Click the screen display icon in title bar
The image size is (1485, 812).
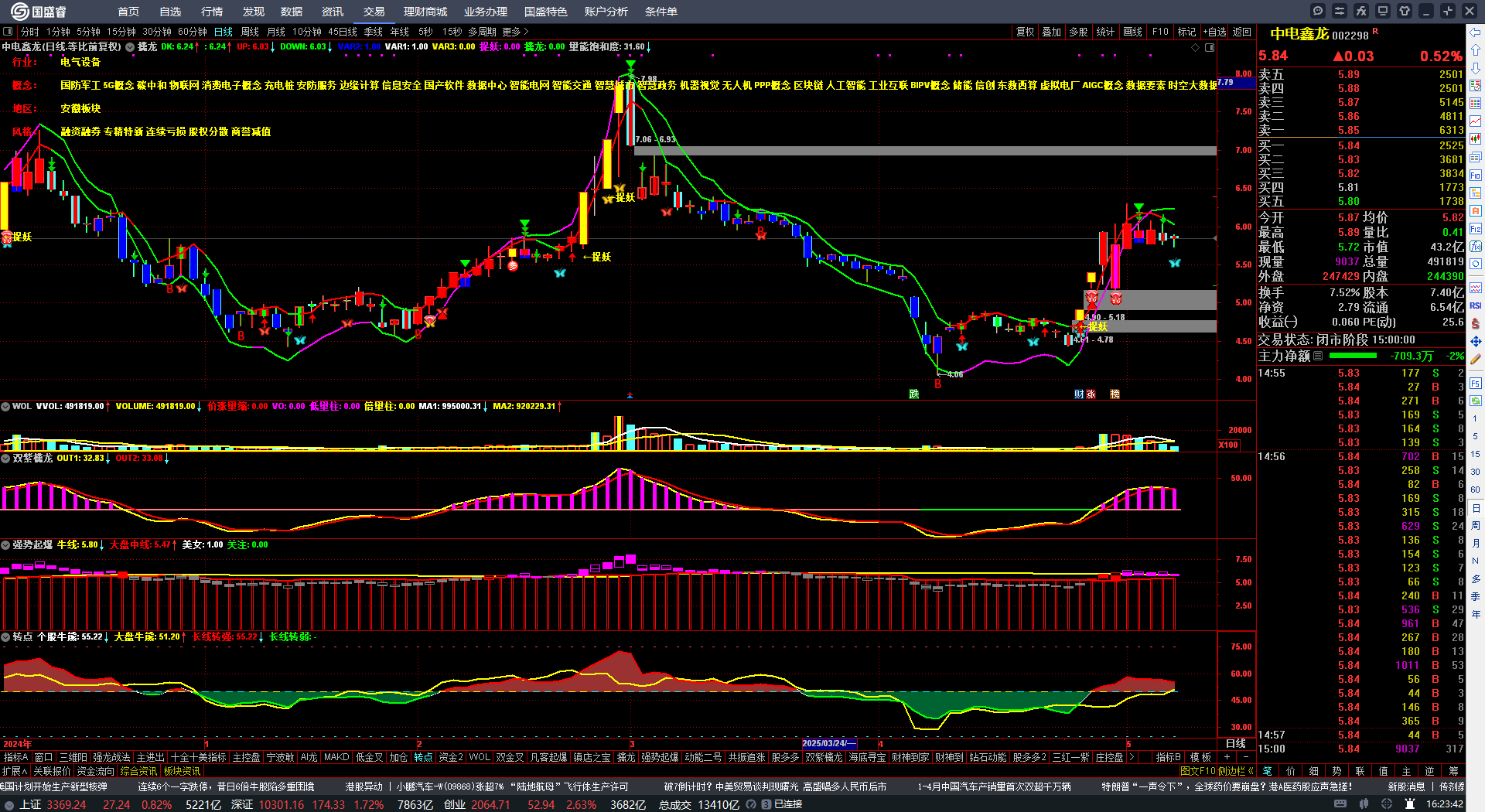1383,11
